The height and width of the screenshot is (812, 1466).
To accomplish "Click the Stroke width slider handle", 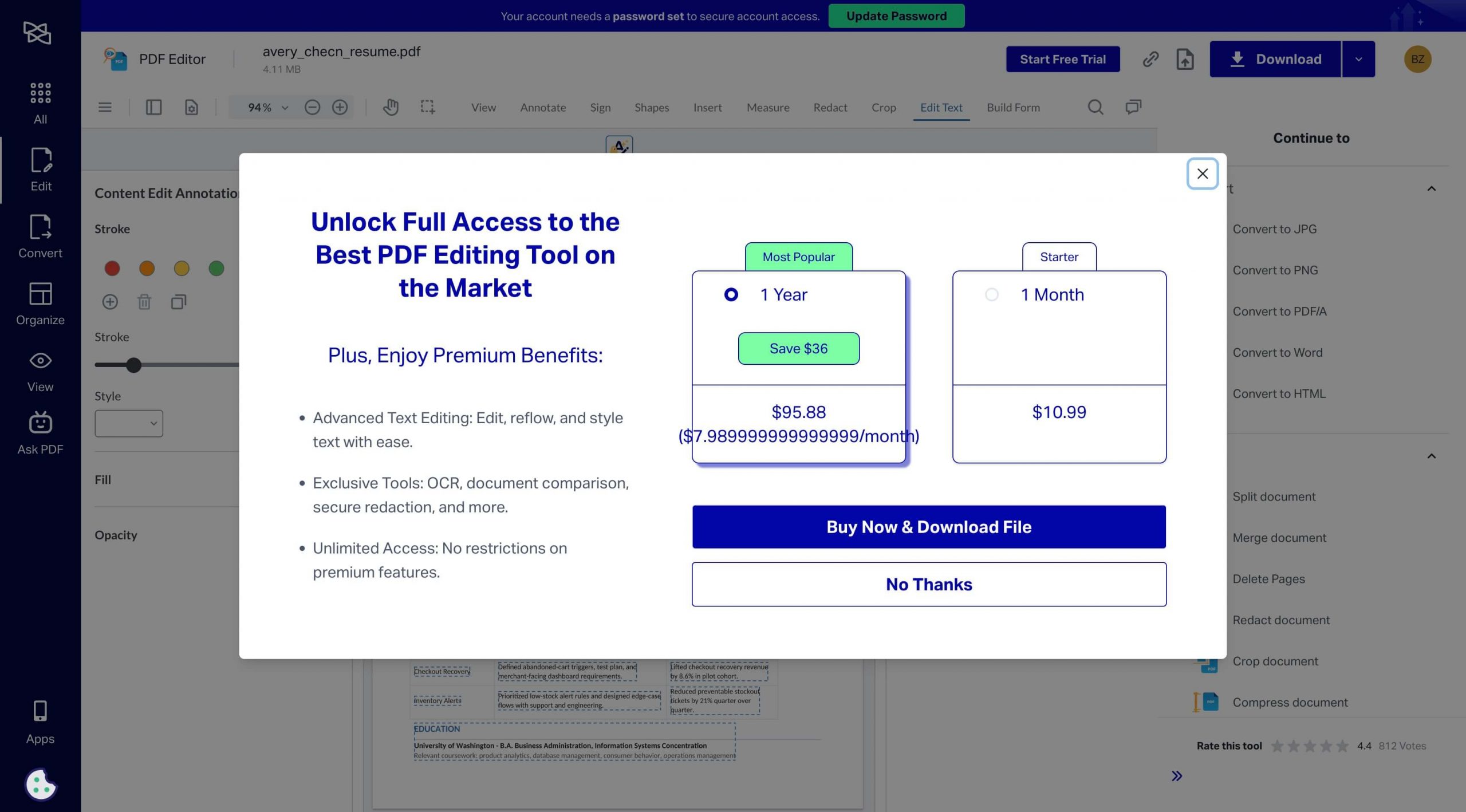I will [x=133, y=365].
